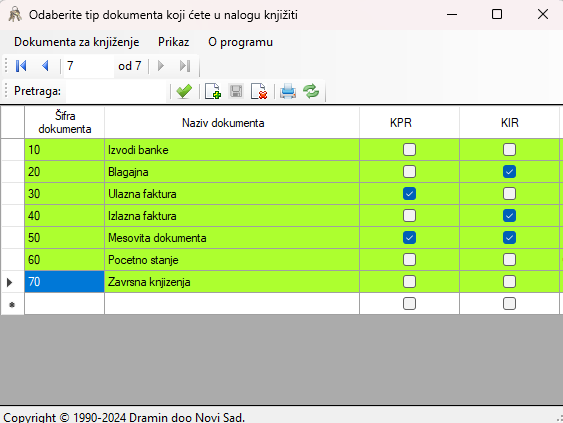Viewport: 563px width, 423px height.
Task: Uncheck the KPR box for Ulazna faktura
Action: (409, 194)
